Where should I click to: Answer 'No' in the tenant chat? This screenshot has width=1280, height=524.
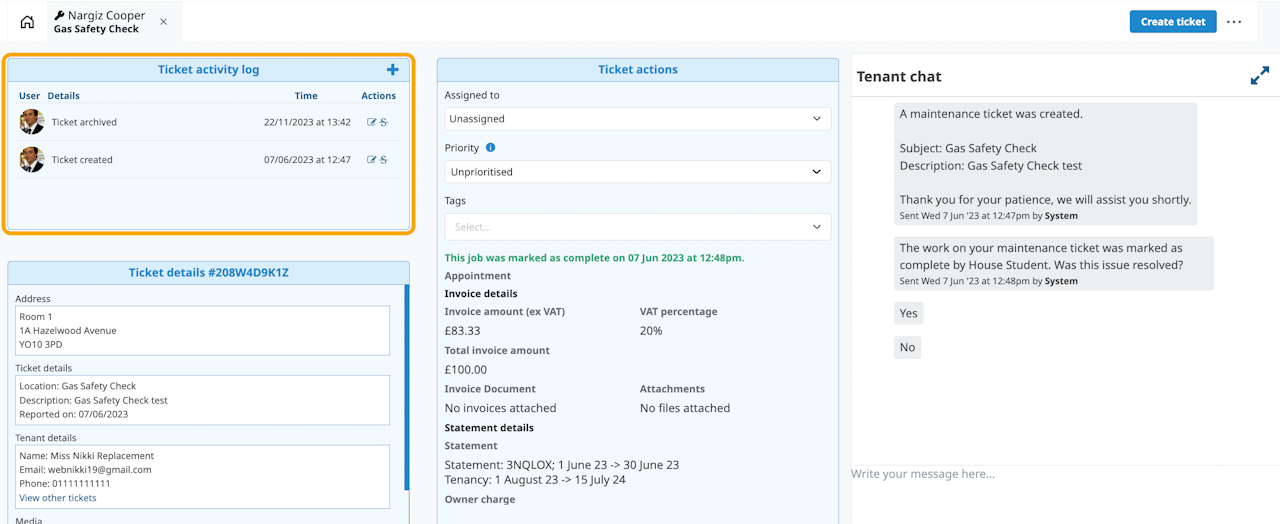(x=907, y=348)
